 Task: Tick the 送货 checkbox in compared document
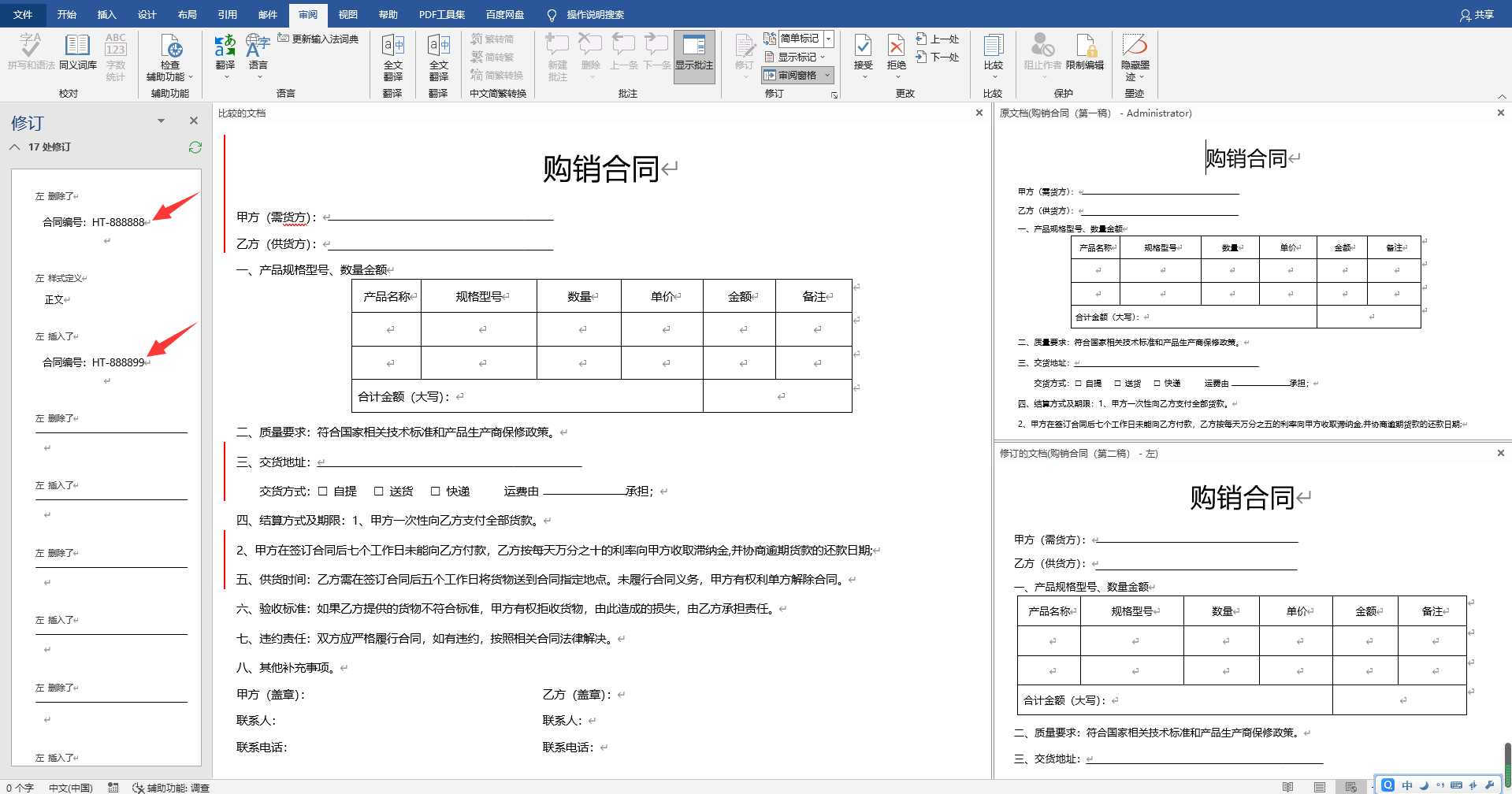pos(378,492)
